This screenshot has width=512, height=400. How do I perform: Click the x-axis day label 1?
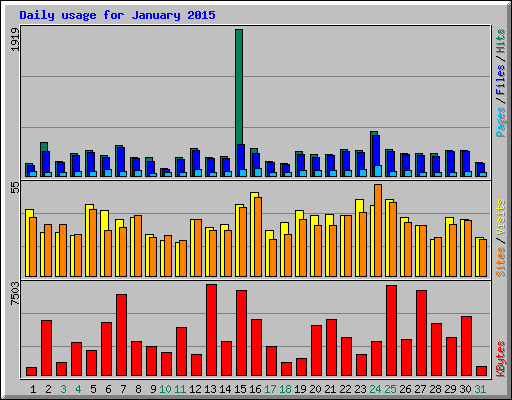click(33, 389)
